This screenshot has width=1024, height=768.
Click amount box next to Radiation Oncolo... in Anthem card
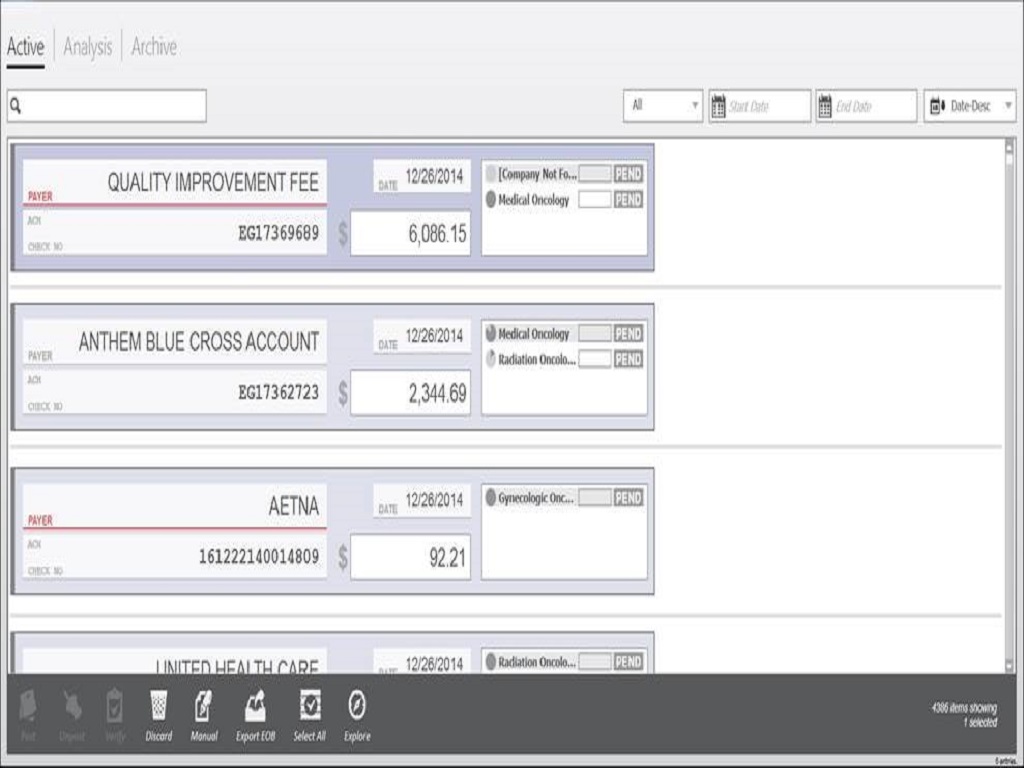(x=595, y=359)
